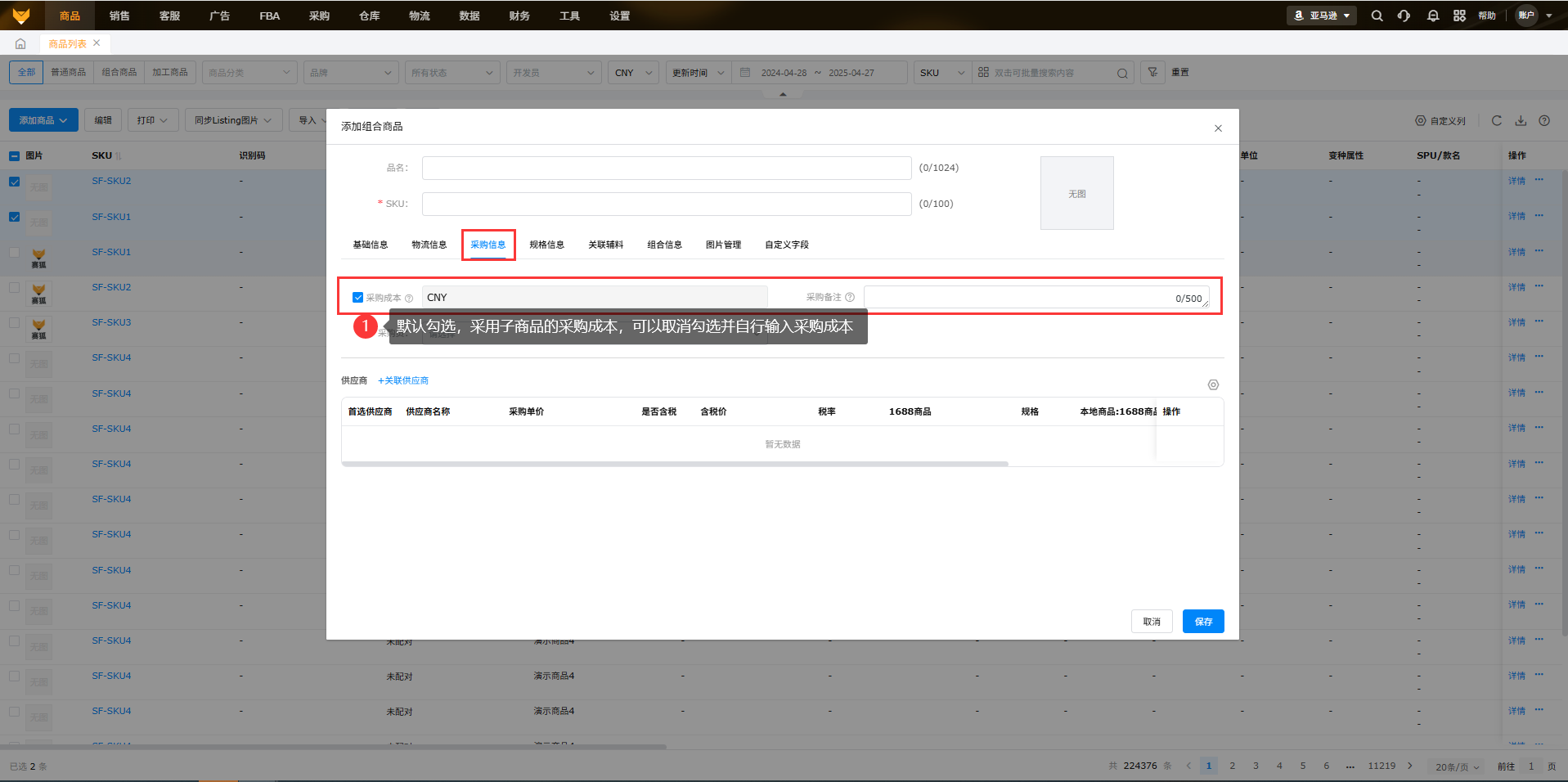
Task: Open the apps grid icon in top bar
Action: 1459,16
